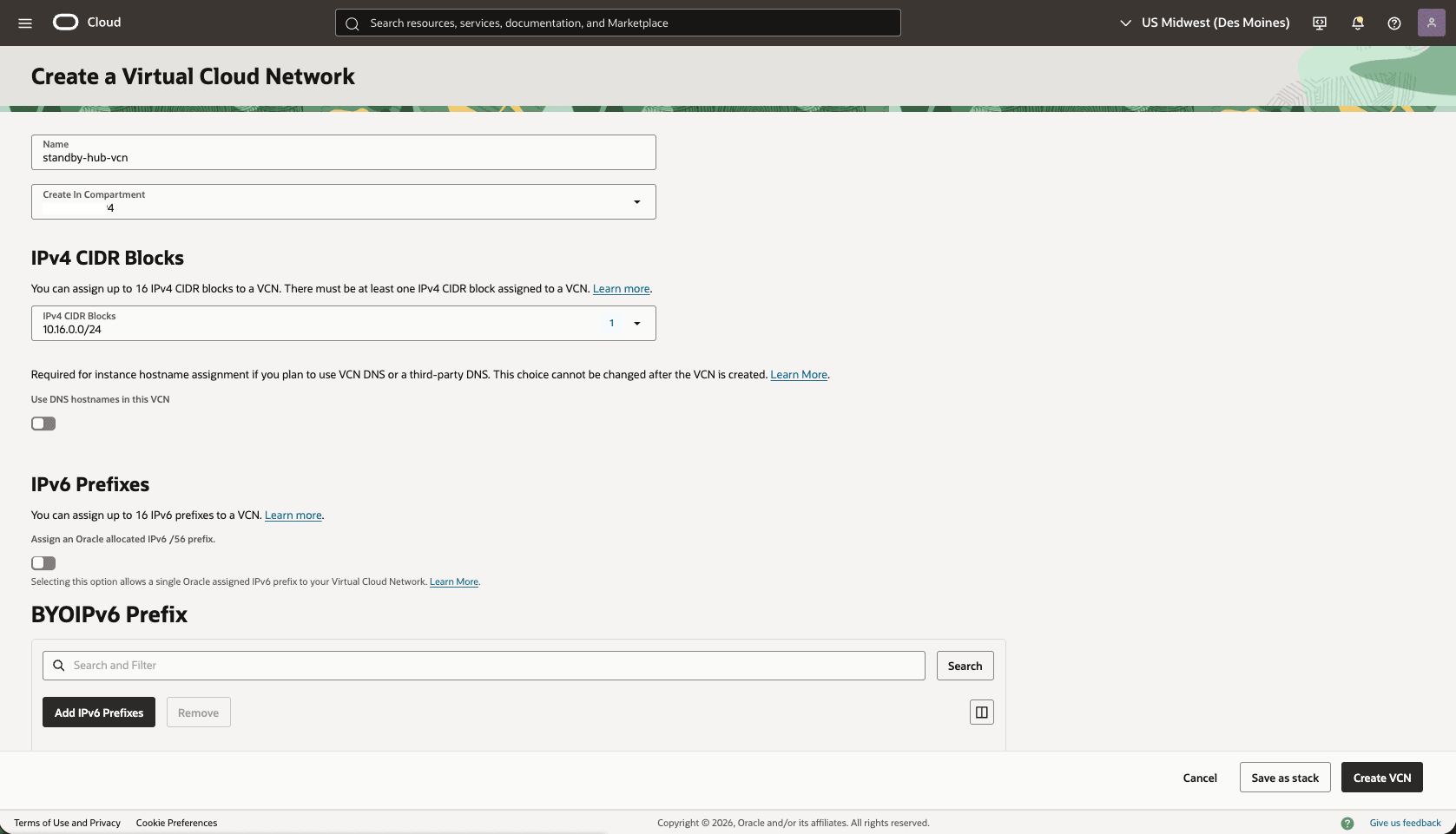The height and width of the screenshot is (834, 1456).
Task: Click the feedback help icon in bottom bar
Action: click(1348, 823)
